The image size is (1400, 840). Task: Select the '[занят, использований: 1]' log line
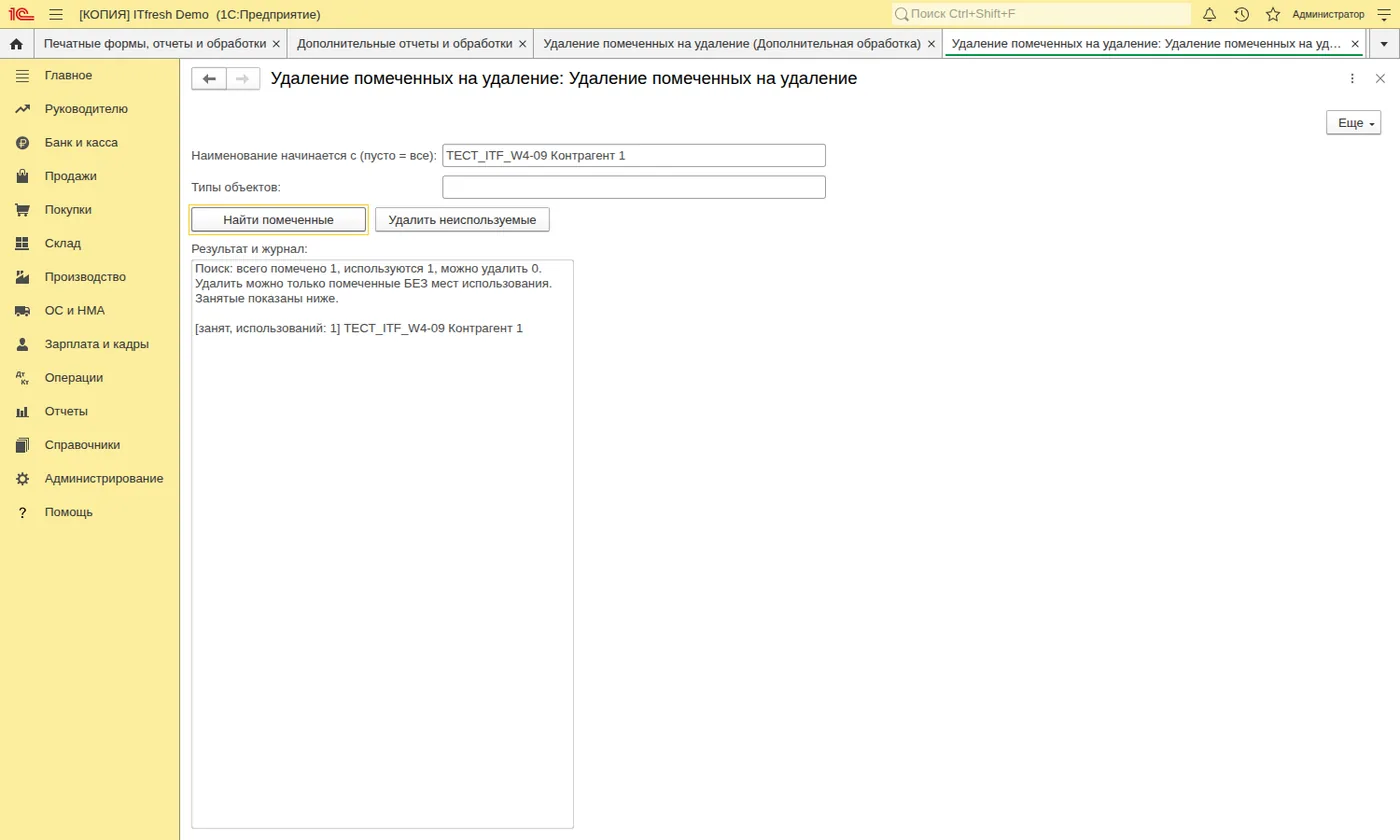pos(359,328)
